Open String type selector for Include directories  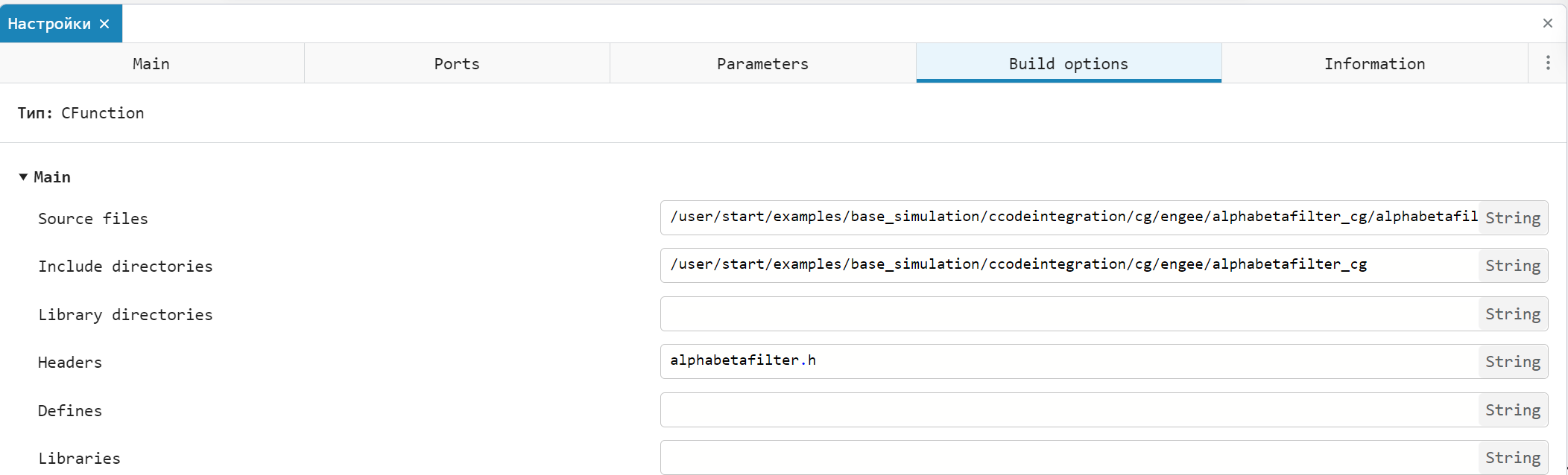tap(1512, 266)
